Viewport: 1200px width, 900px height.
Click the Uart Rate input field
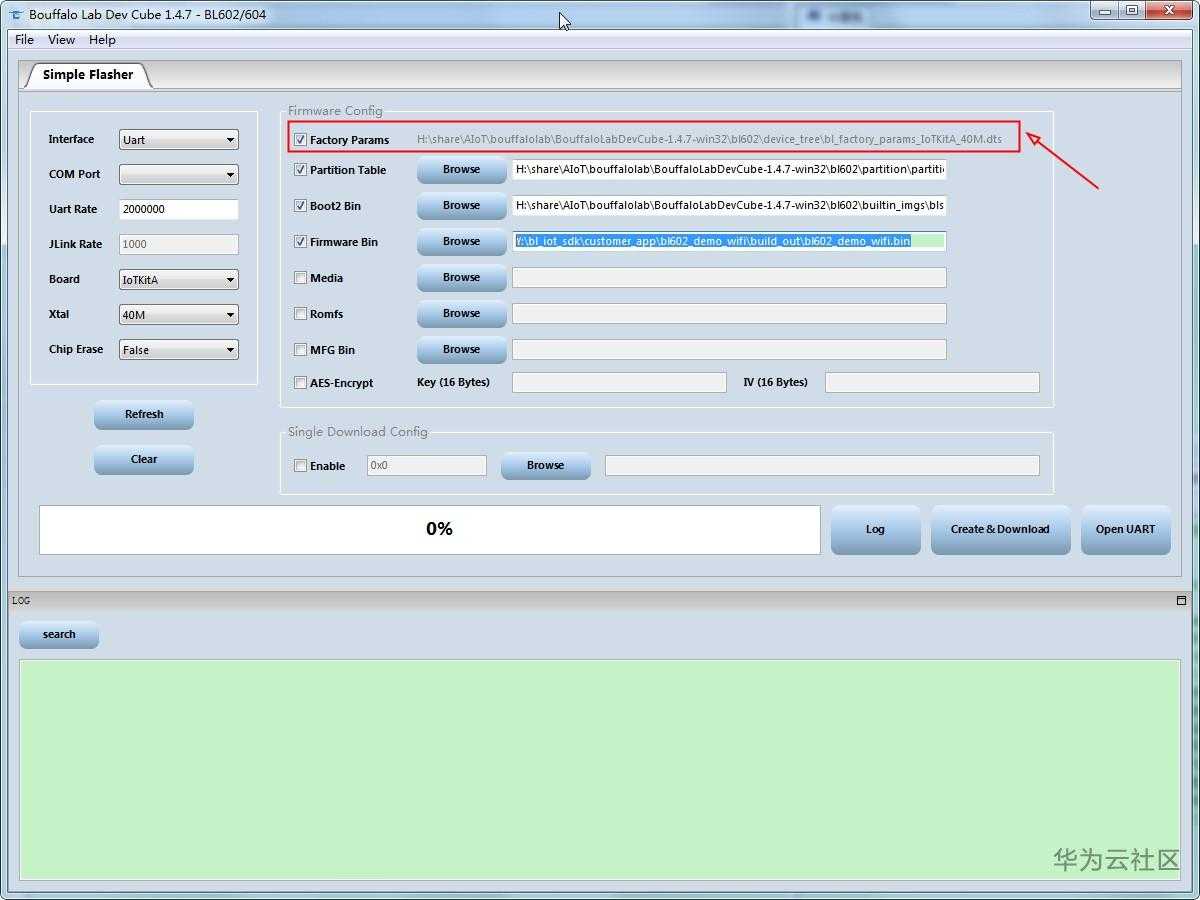click(x=178, y=210)
